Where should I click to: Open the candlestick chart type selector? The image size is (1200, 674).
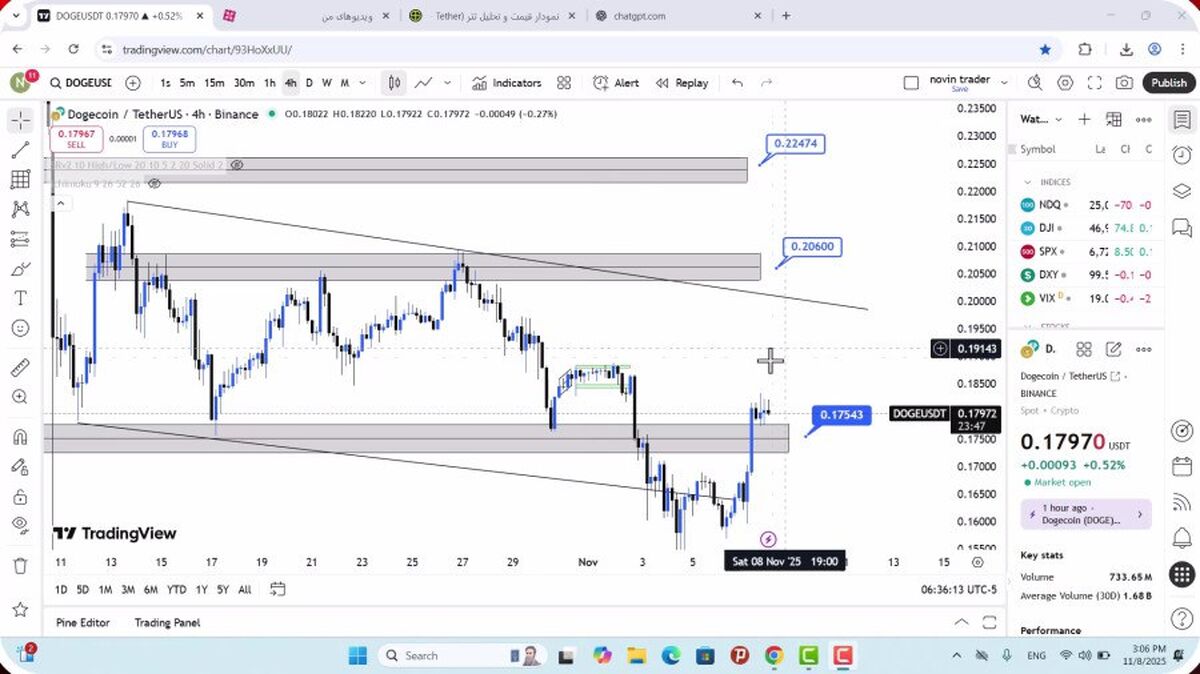[x=395, y=83]
